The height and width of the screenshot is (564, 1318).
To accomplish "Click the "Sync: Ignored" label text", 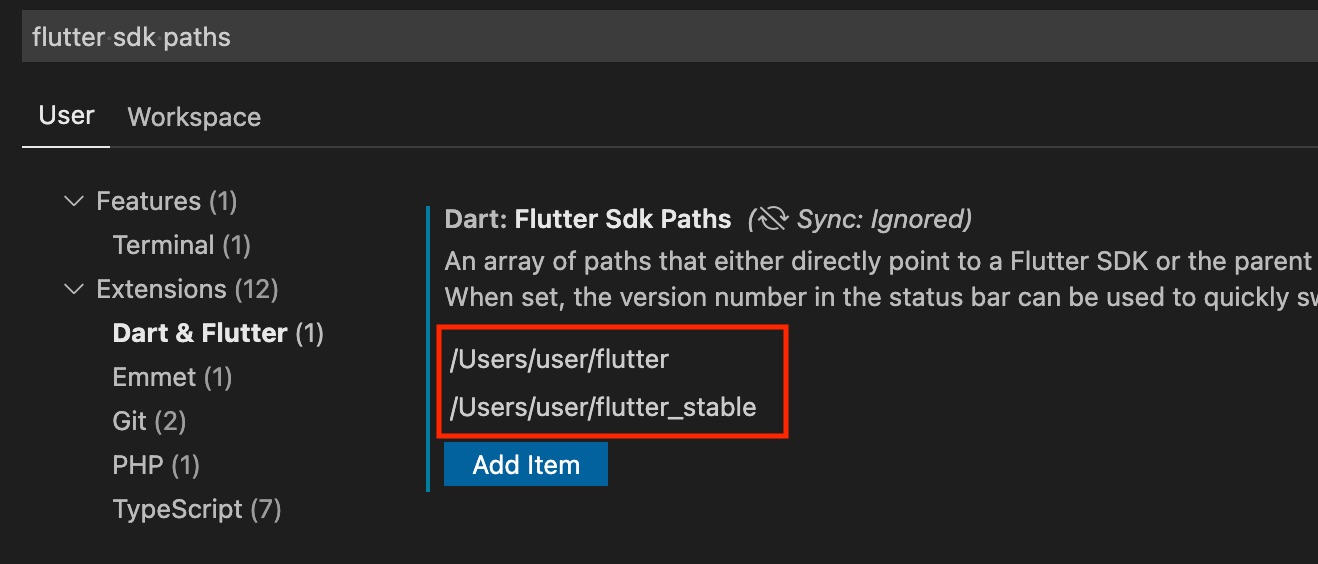I will (x=883, y=219).
